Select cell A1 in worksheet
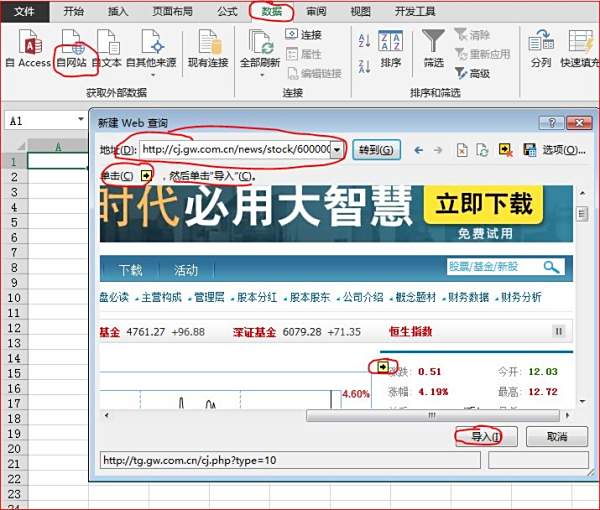The height and width of the screenshot is (510, 600). [58, 161]
